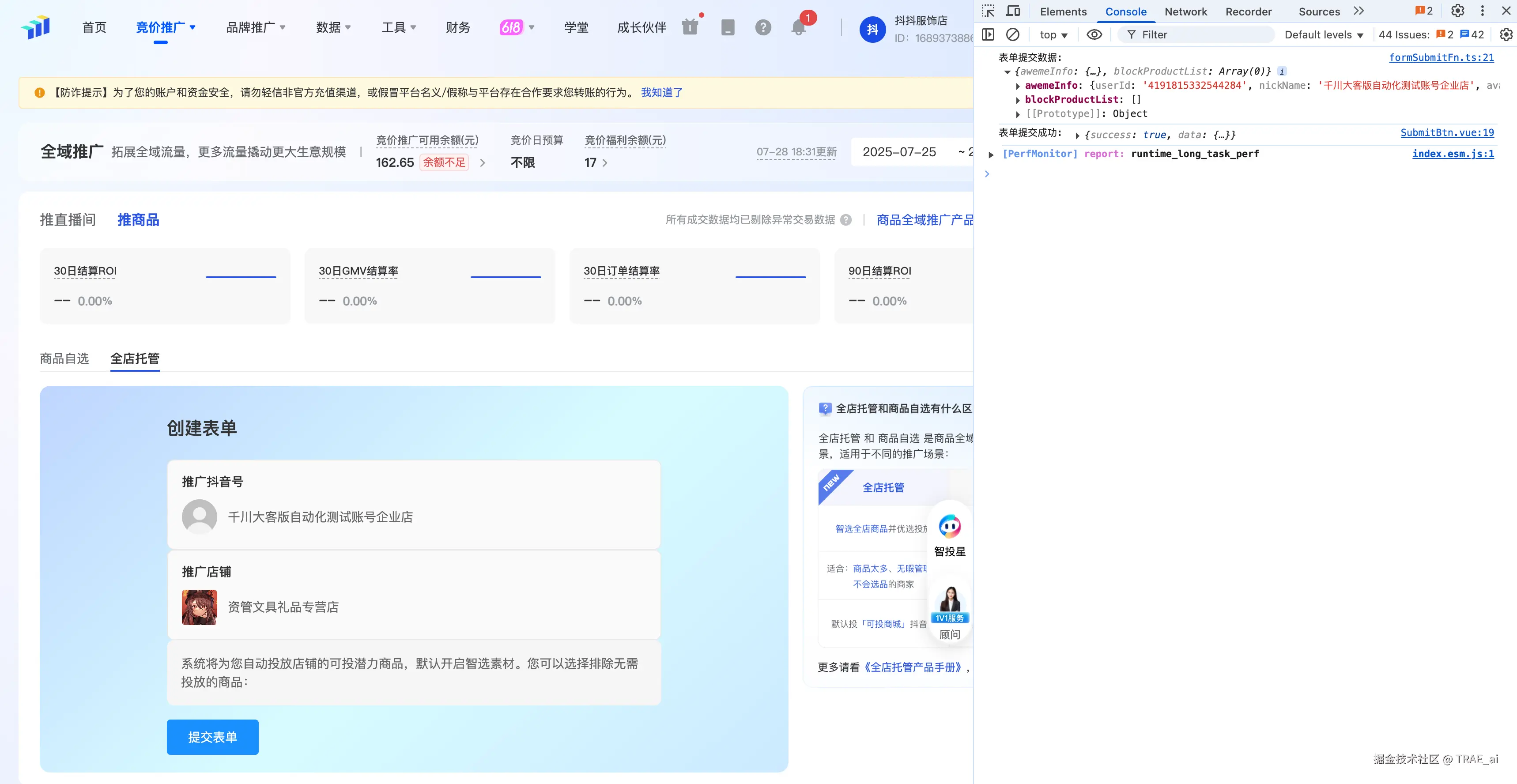The height and width of the screenshot is (784, 1517).
Task: Open the Default levels dropdown
Action: point(1323,35)
